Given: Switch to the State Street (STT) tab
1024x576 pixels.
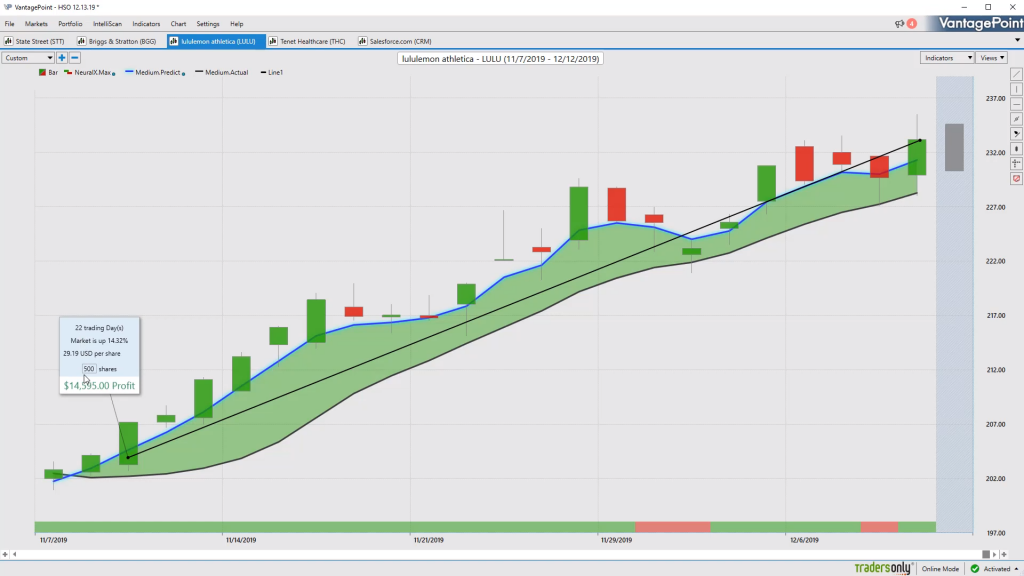Looking at the screenshot, I should (x=35, y=41).
